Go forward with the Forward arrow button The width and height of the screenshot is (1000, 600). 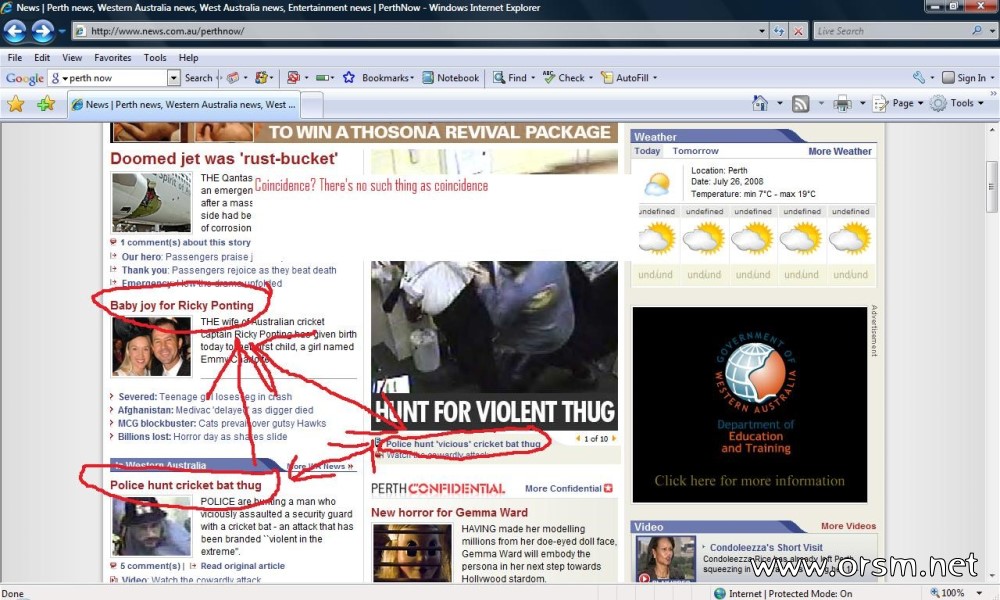[43, 31]
